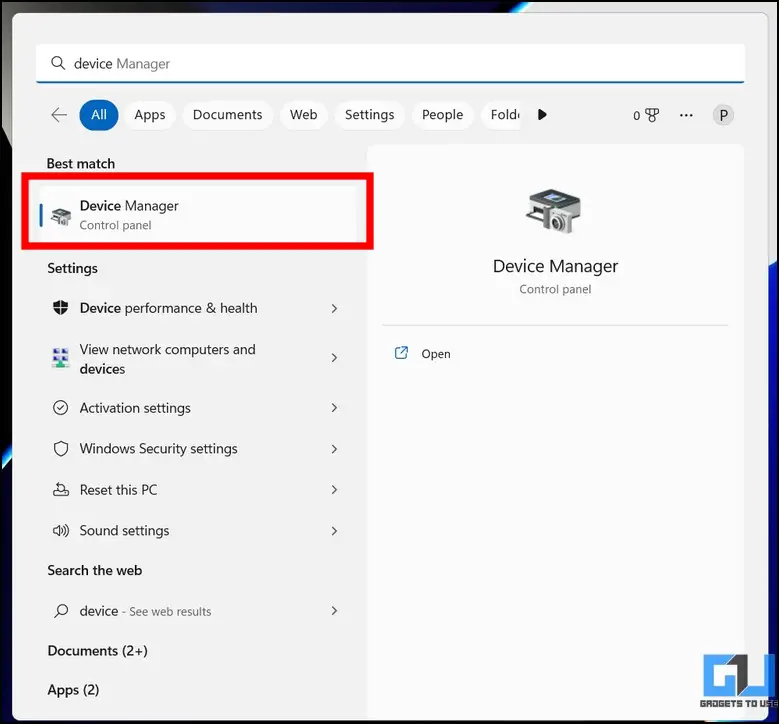
Task: Click the shield icon for Device performance
Action: pos(61,308)
